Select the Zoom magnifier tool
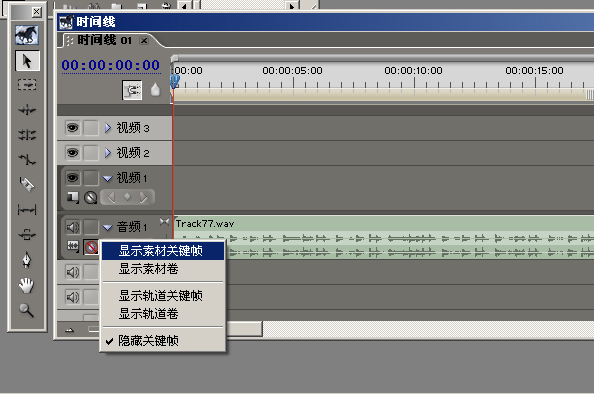The image size is (594, 395). pyautogui.click(x=27, y=310)
